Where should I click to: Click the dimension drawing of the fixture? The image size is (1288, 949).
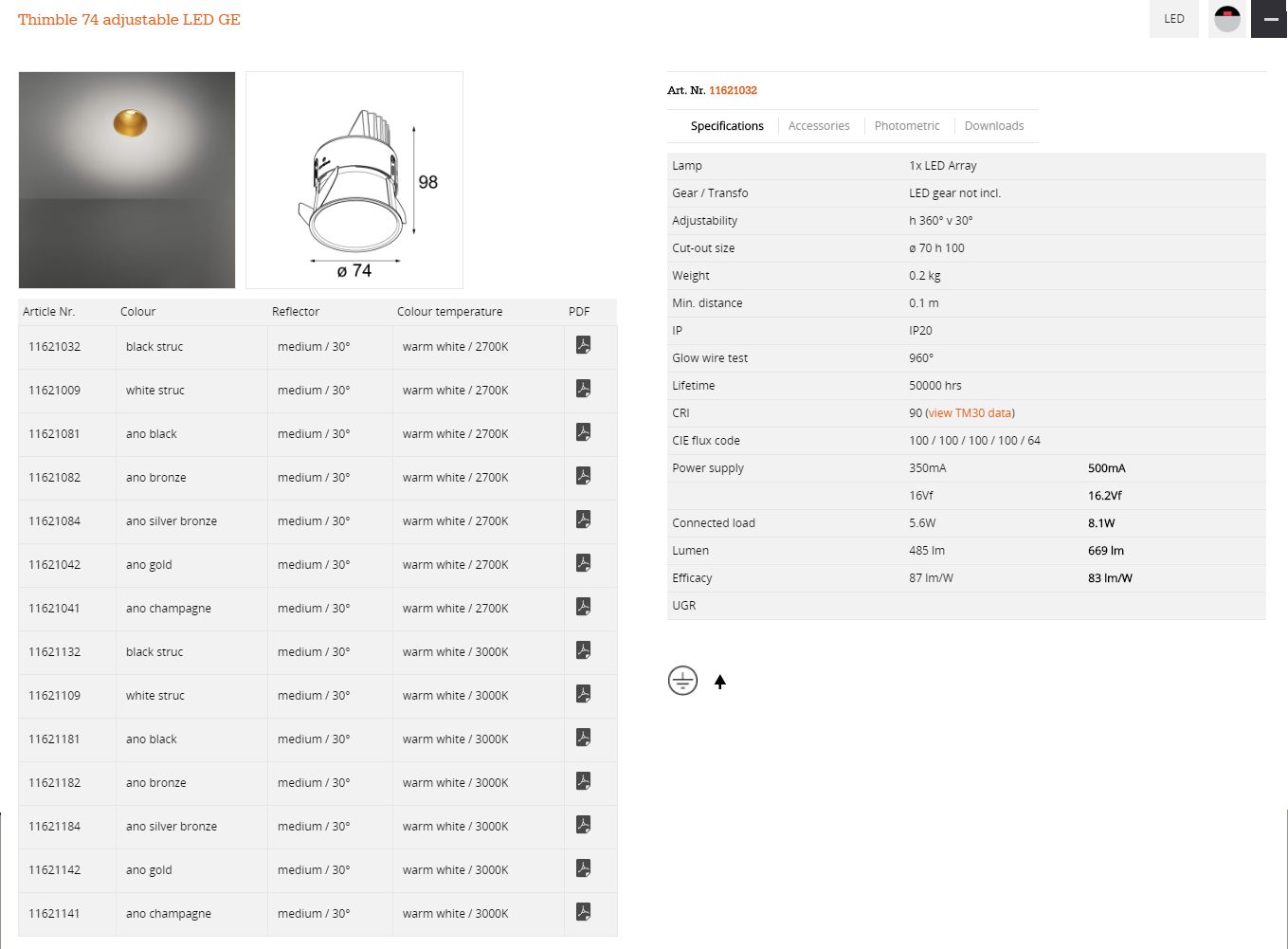click(x=354, y=179)
